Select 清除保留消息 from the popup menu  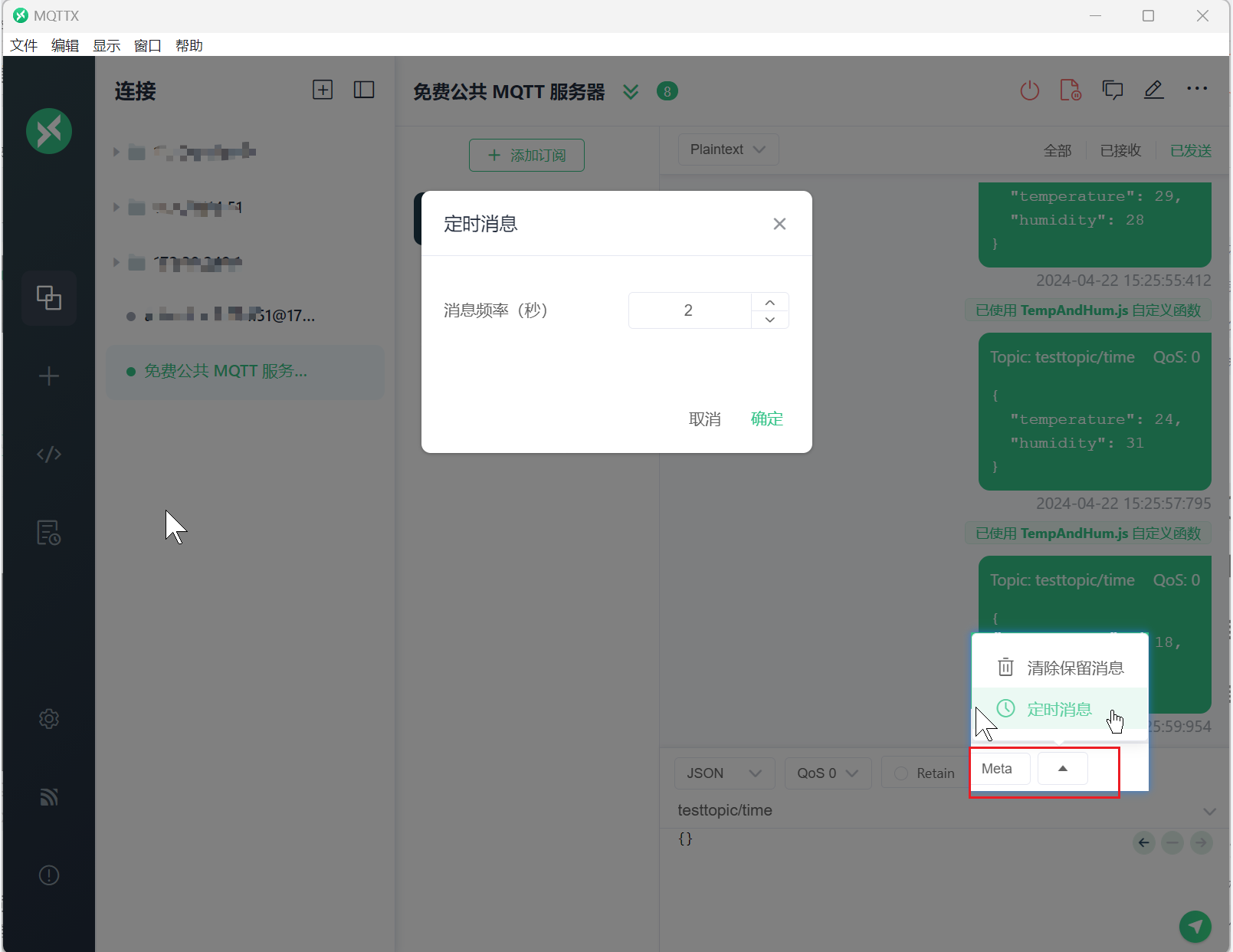[1060, 668]
